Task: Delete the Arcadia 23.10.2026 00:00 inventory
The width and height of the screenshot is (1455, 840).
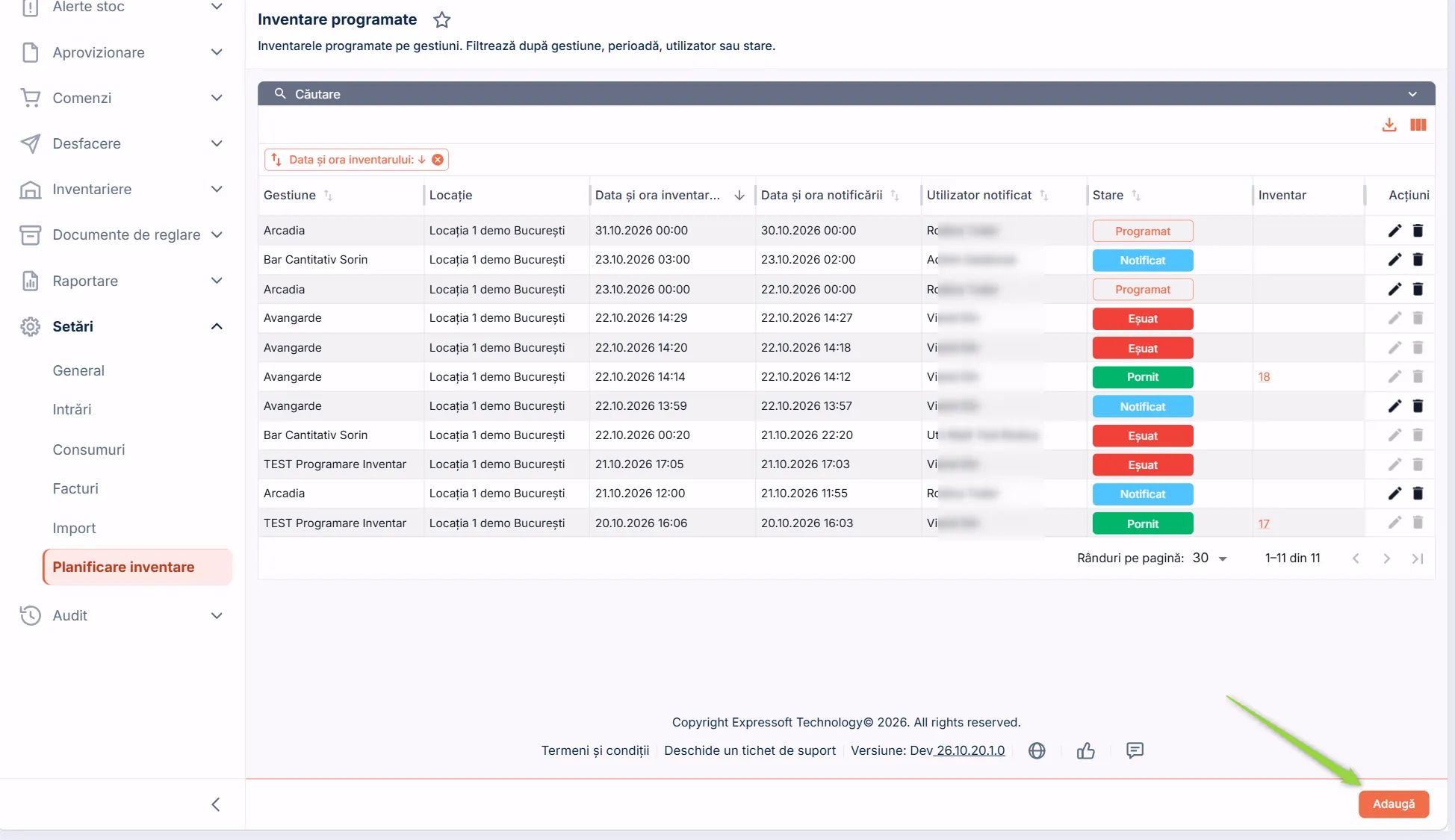Action: pos(1418,289)
